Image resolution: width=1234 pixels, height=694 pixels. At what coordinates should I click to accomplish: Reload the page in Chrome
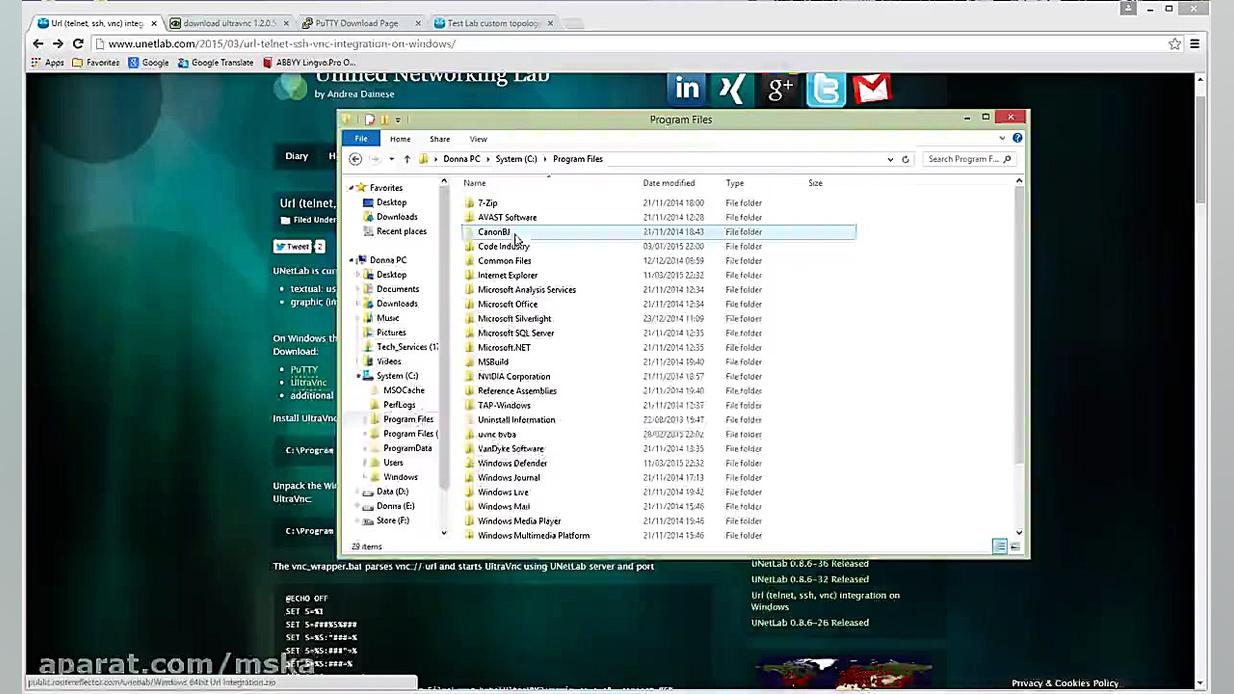(x=78, y=44)
